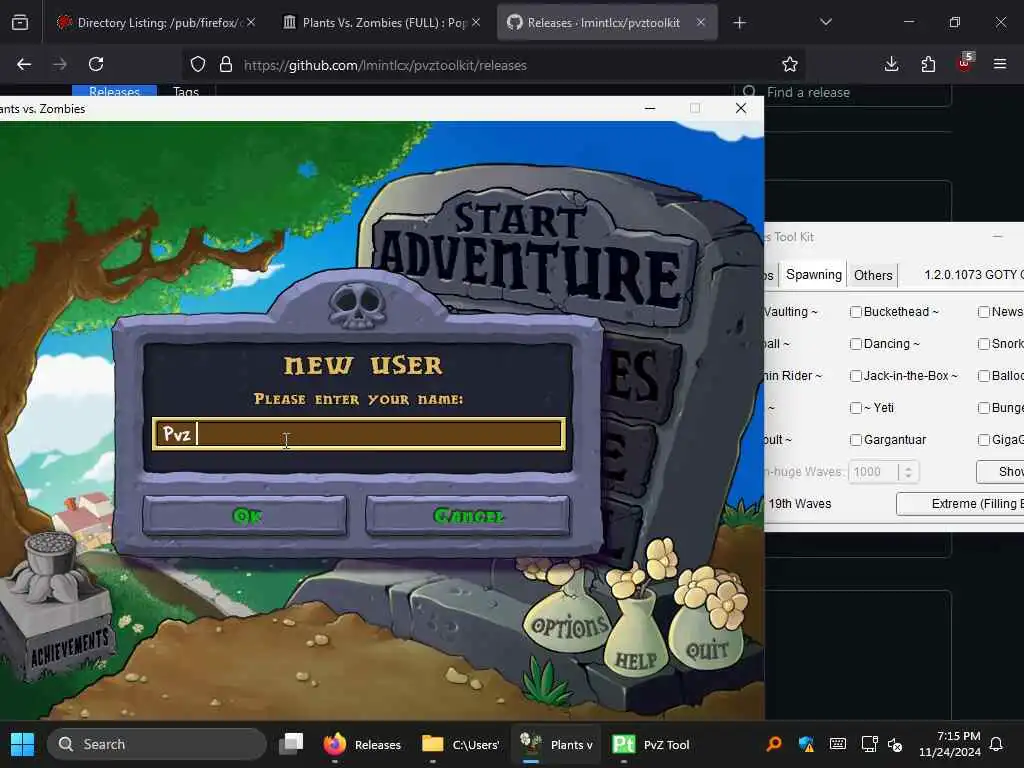Go back with the browser back arrow

click(24, 64)
